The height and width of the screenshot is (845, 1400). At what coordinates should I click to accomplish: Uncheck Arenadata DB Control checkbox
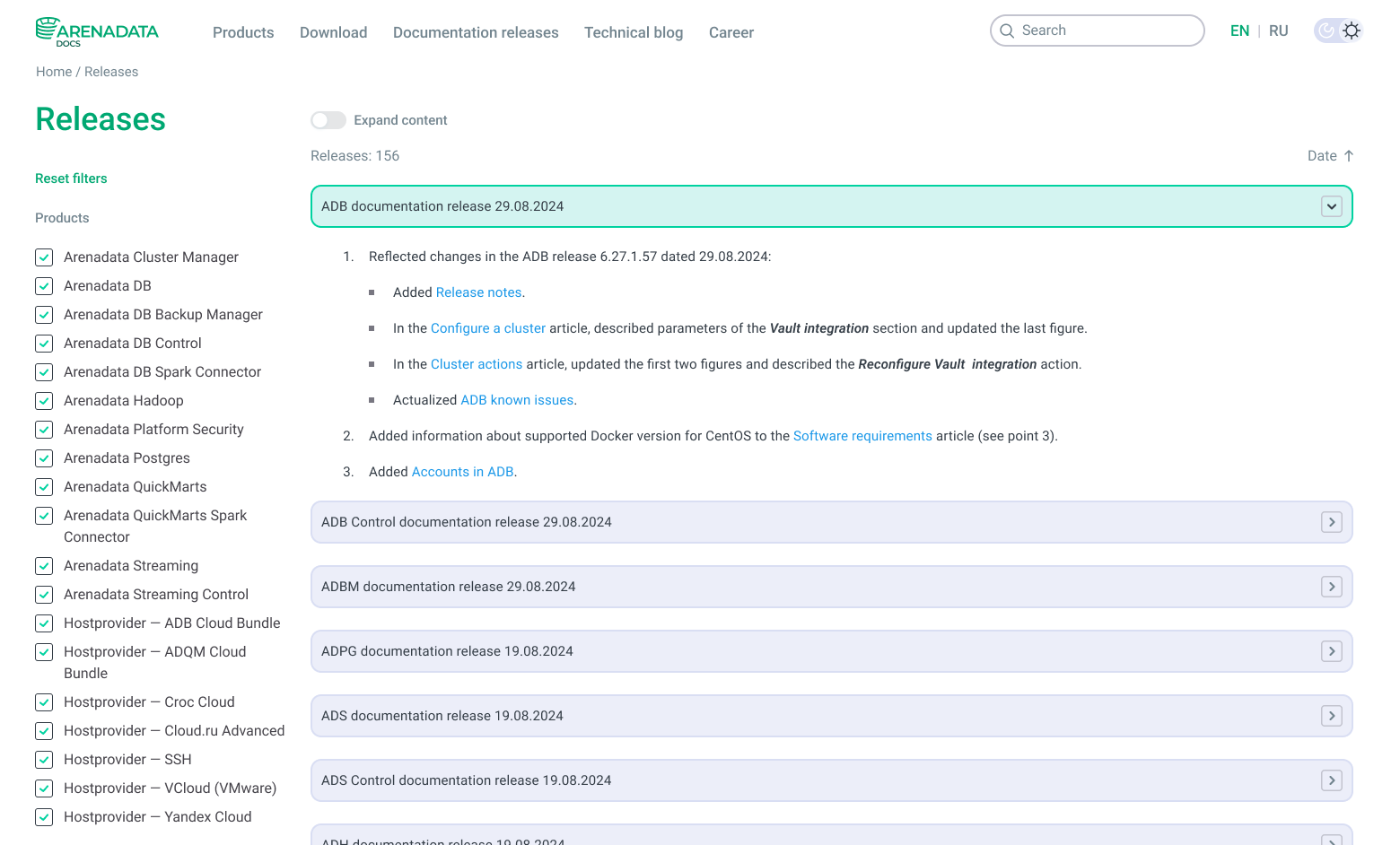pos(44,344)
